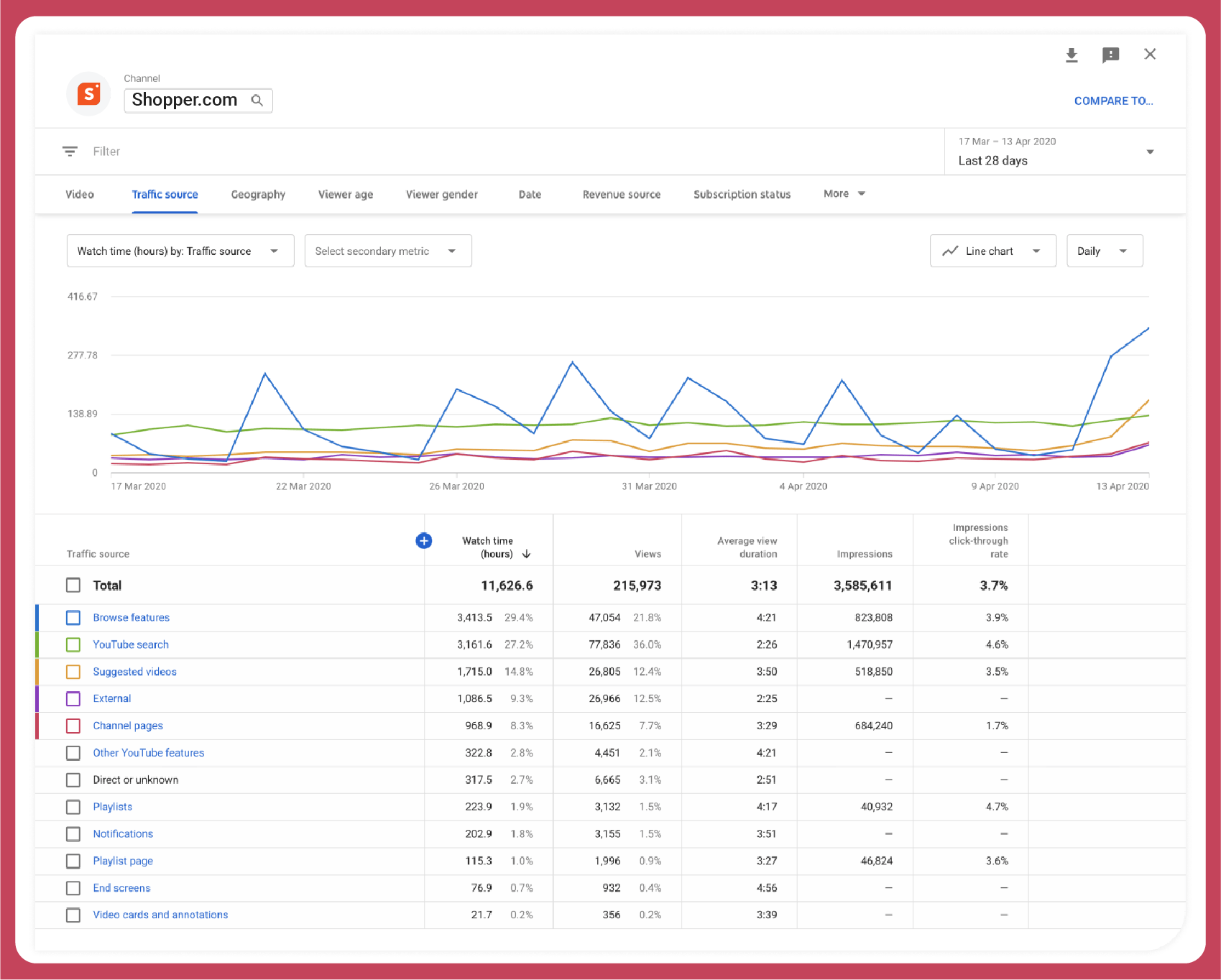The height and width of the screenshot is (980, 1221).
Task: Click the total impressions 3,585,611
Action: pyautogui.click(x=862, y=586)
